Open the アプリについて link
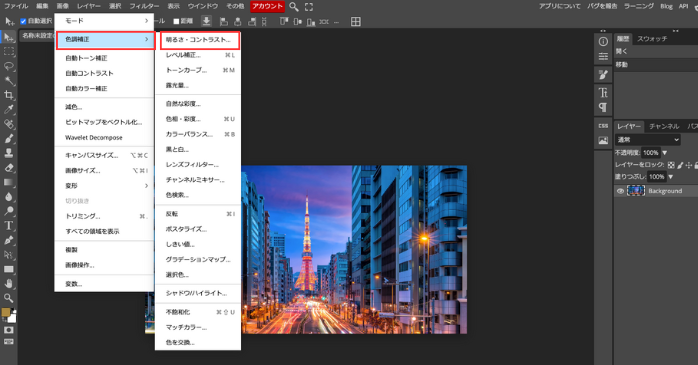698x365 pixels. [560, 6]
